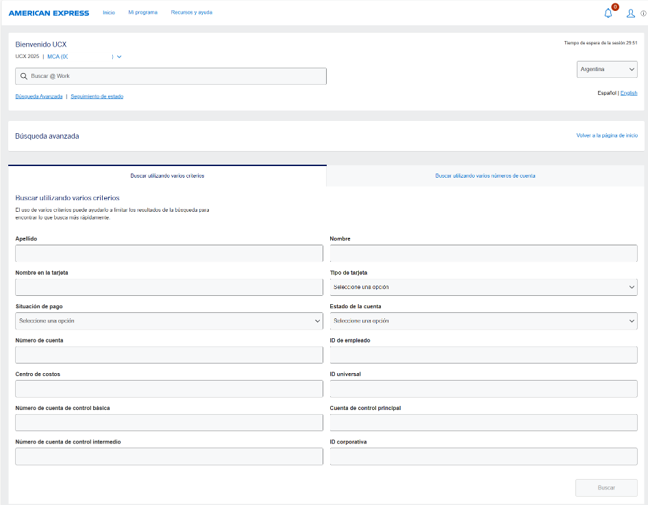This screenshot has width=648, height=505.
Task: Go to the Inicio menu
Action: (109, 12)
